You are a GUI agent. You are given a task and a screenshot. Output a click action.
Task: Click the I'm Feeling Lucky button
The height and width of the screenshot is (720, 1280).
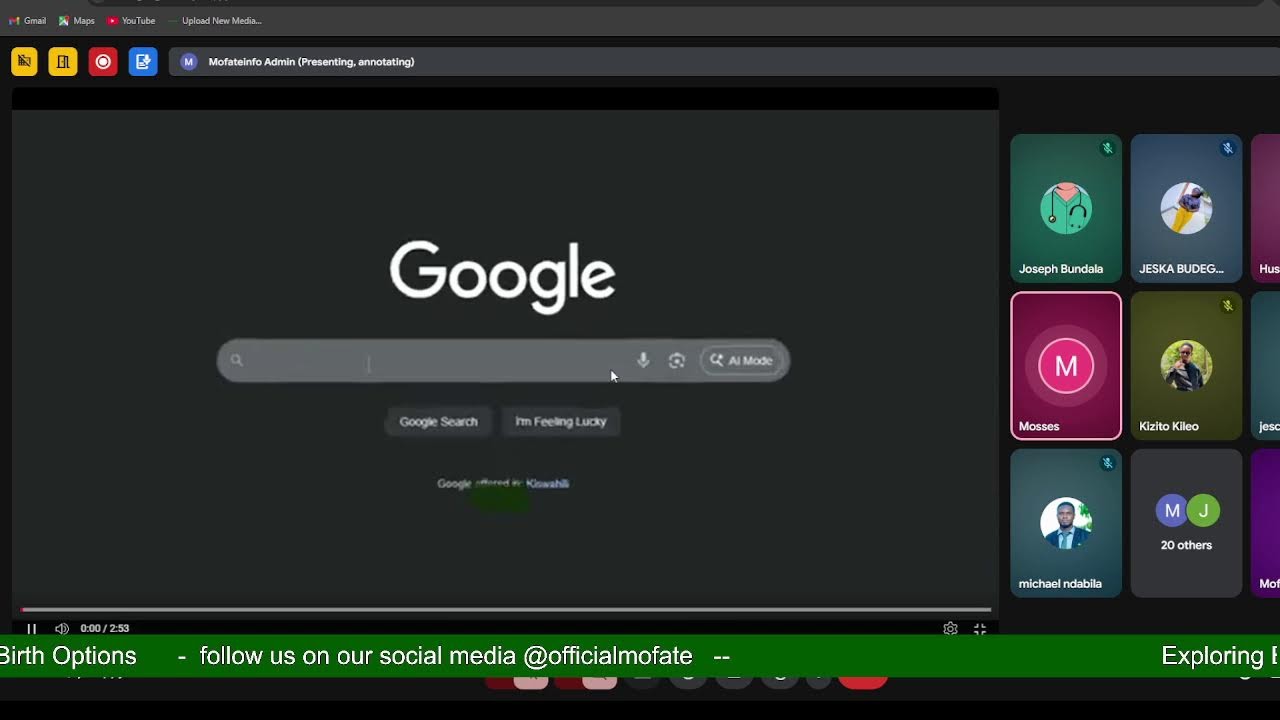[x=561, y=421]
